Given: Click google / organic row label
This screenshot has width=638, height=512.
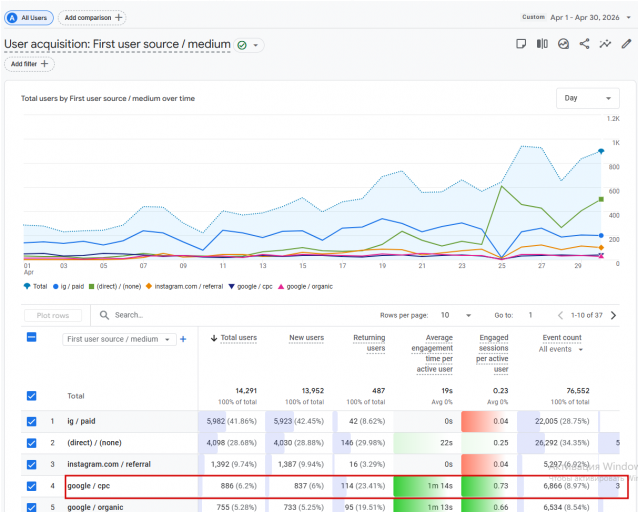Looking at the screenshot, I should [x=95, y=508].
